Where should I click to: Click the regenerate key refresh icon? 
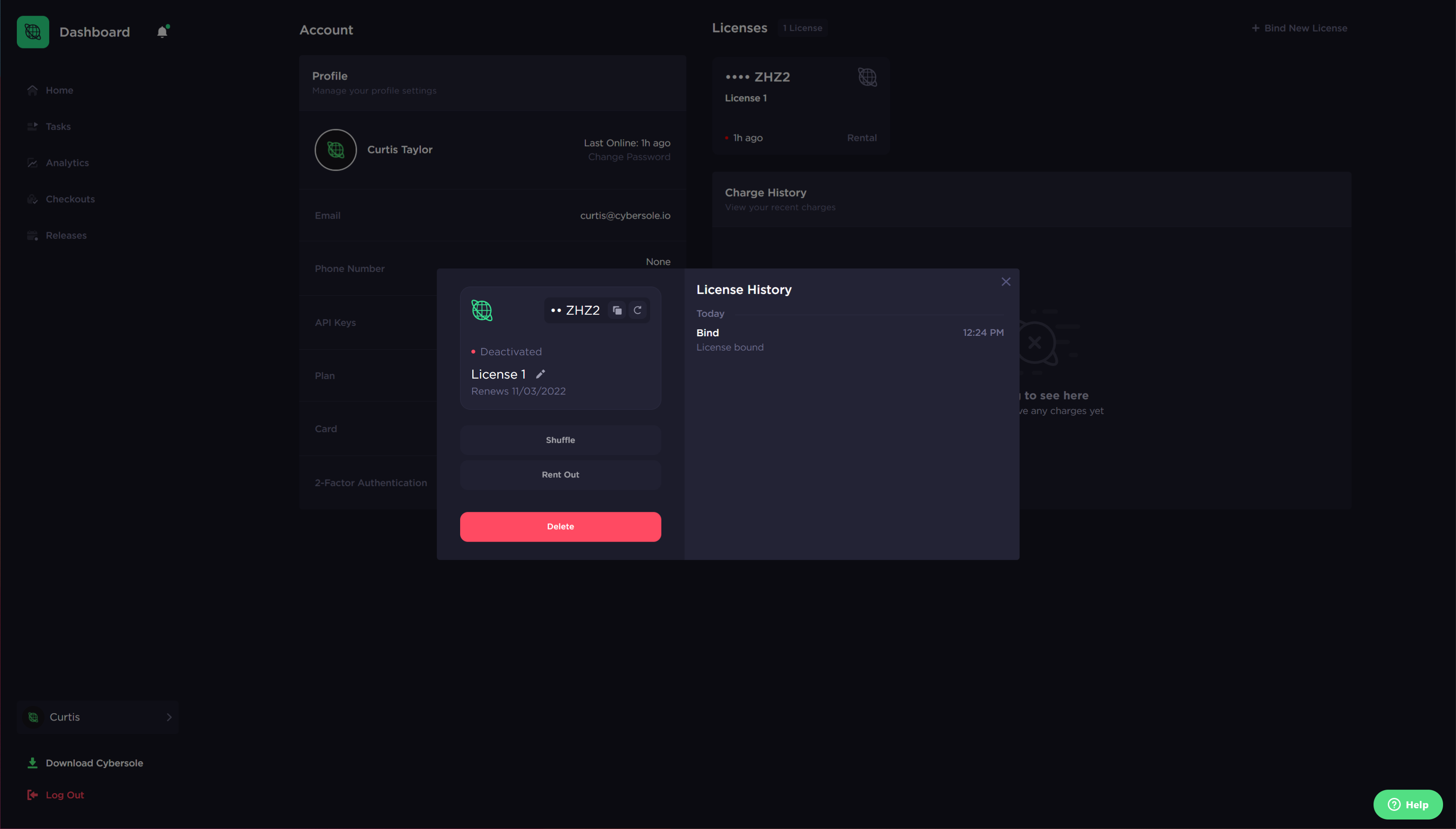coord(637,310)
